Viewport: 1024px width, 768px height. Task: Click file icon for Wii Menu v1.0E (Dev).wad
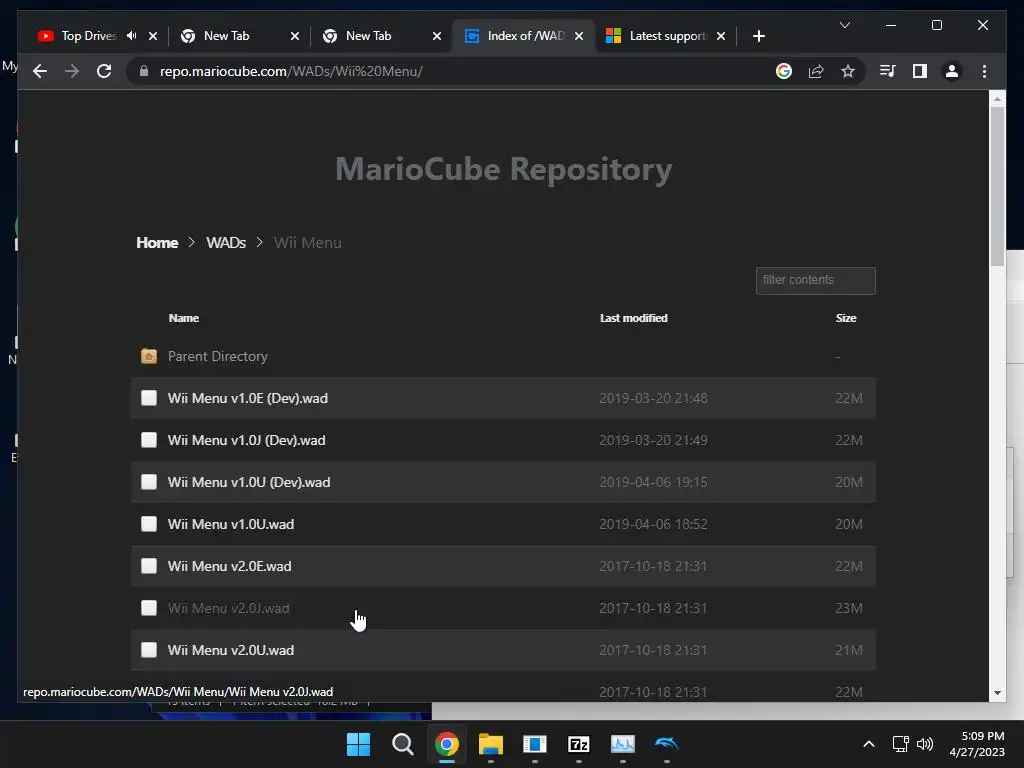(x=149, y=398)
